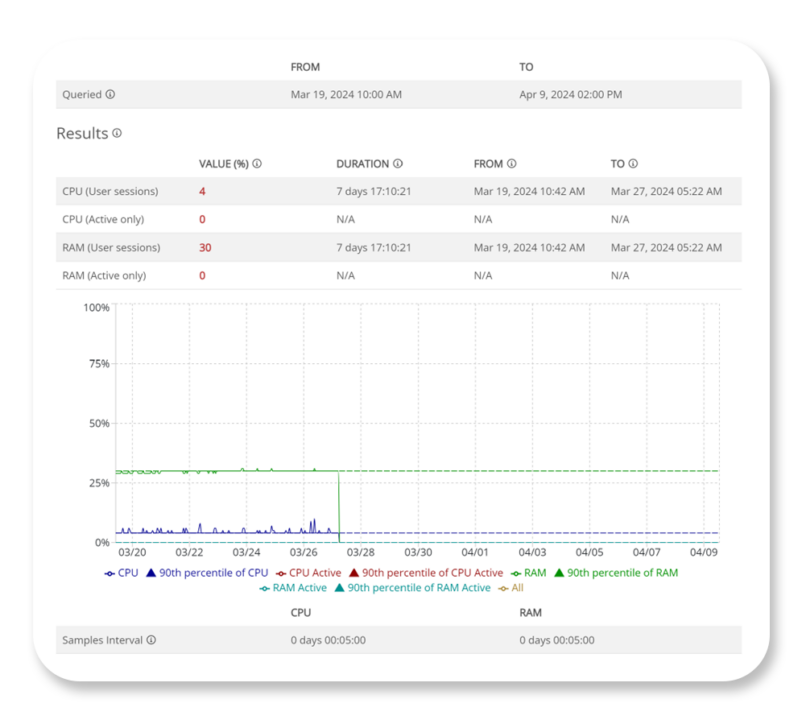Open the FROM column header info icon

(510, 163)
